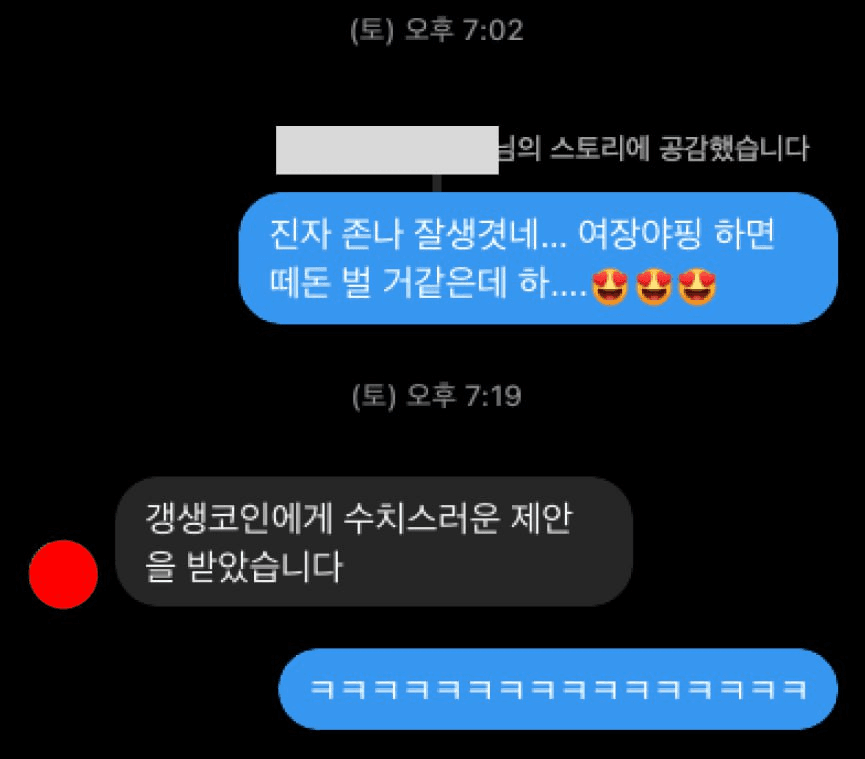Click 받았습니다 in the received message
The image size is (865, 759).
click(265, 566)
